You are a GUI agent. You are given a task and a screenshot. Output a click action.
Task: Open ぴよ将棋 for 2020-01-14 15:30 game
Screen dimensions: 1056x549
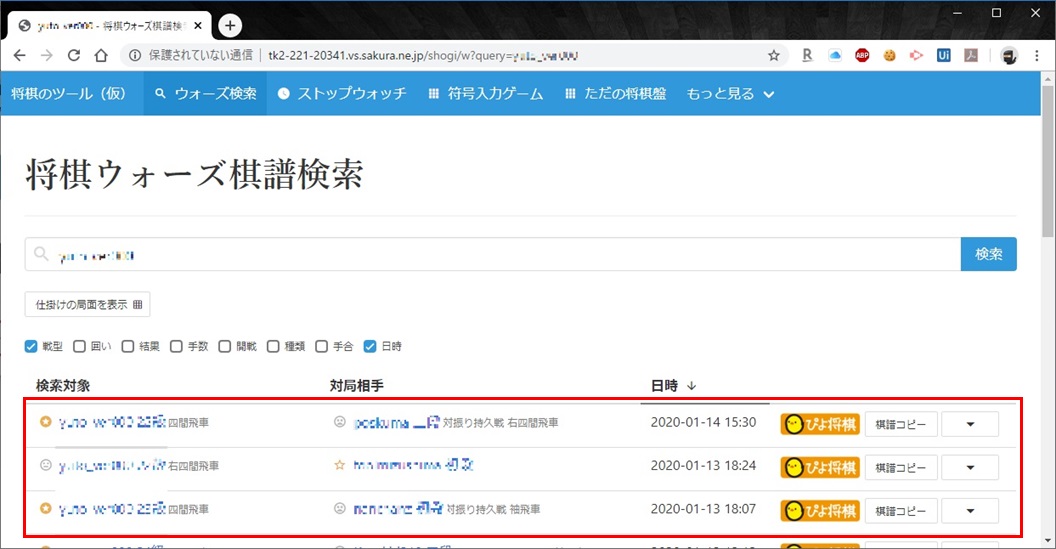820,424
